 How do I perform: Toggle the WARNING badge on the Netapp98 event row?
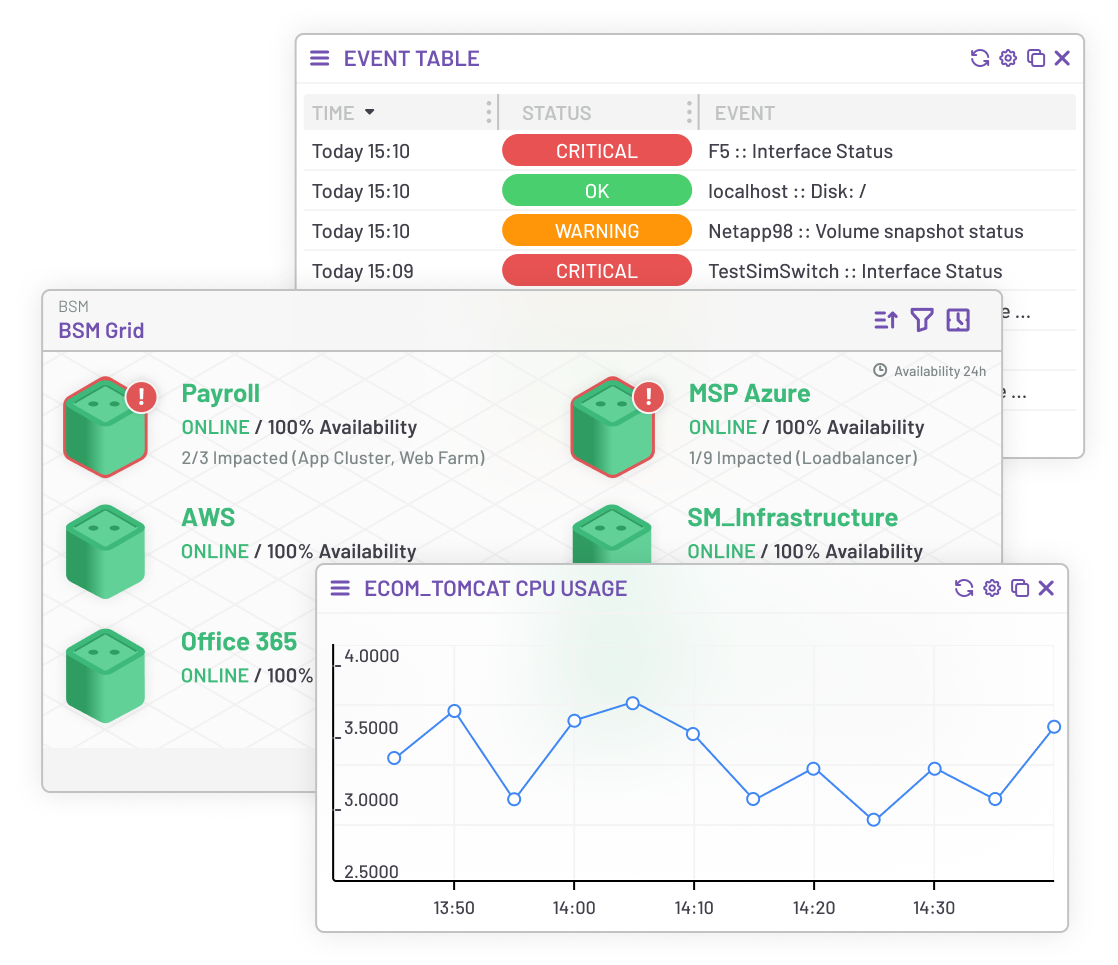(x=596, y=230)
